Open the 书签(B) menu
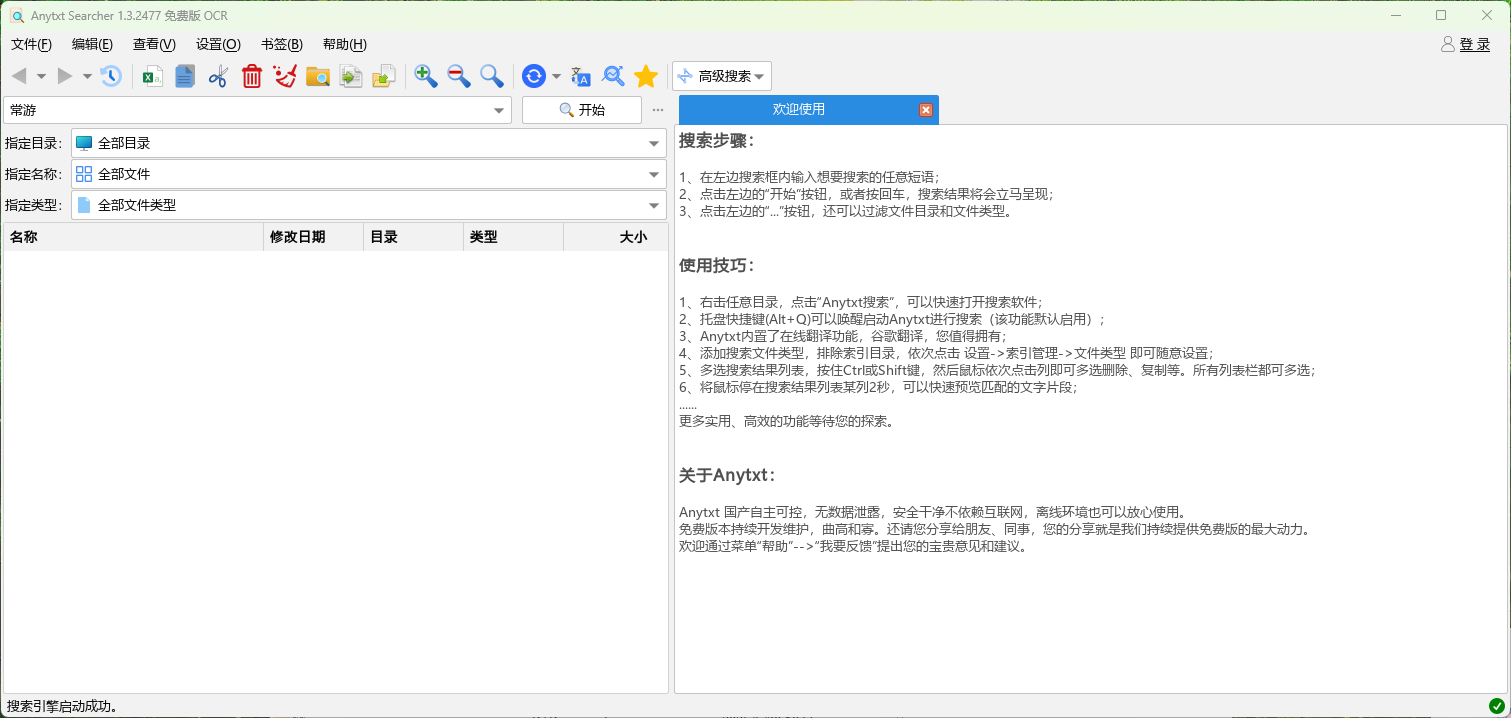This screenshot has width=1511, height=718. (x=282, y=44)
